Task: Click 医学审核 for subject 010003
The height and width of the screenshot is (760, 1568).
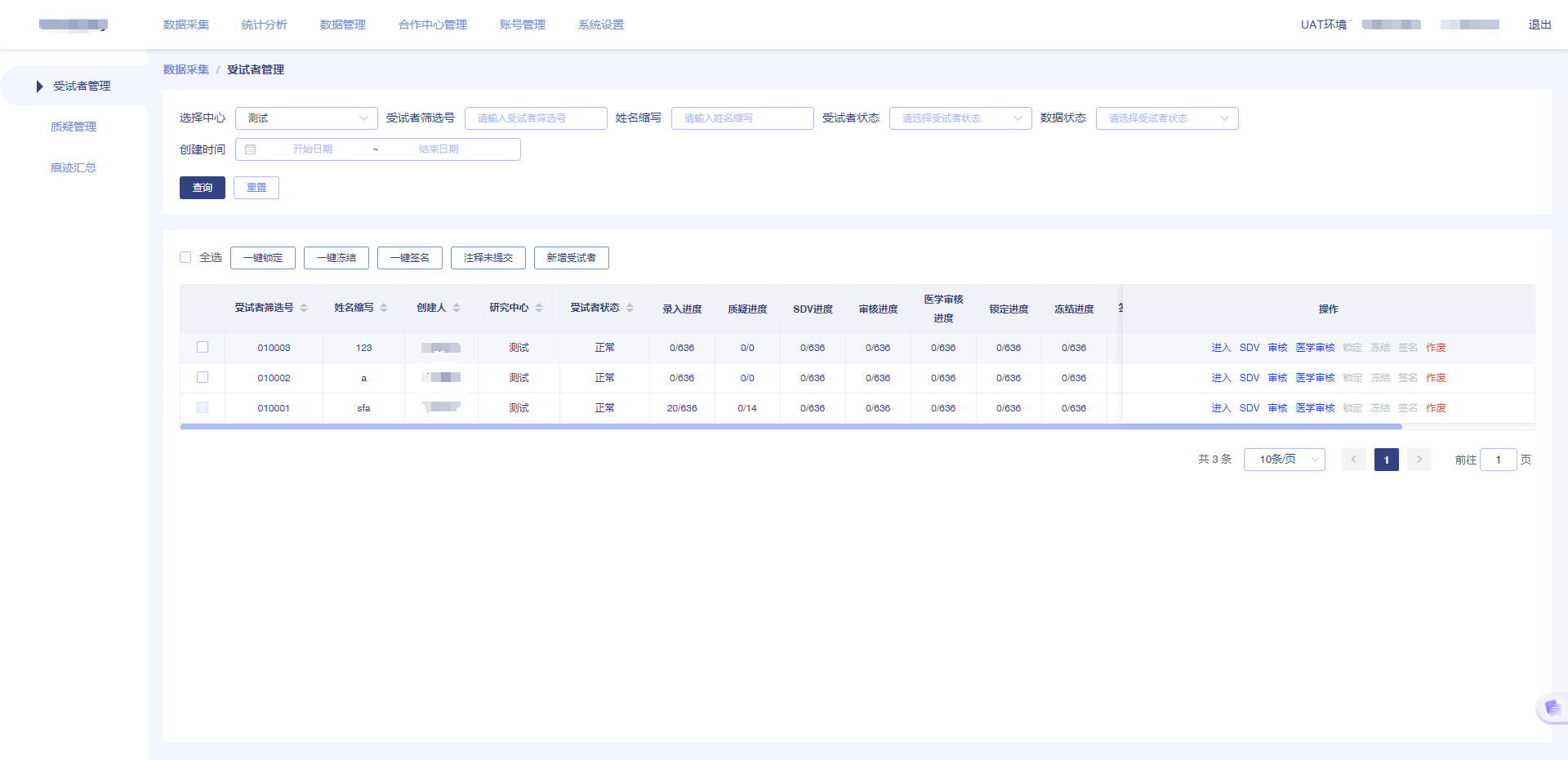Action: 1316,348
